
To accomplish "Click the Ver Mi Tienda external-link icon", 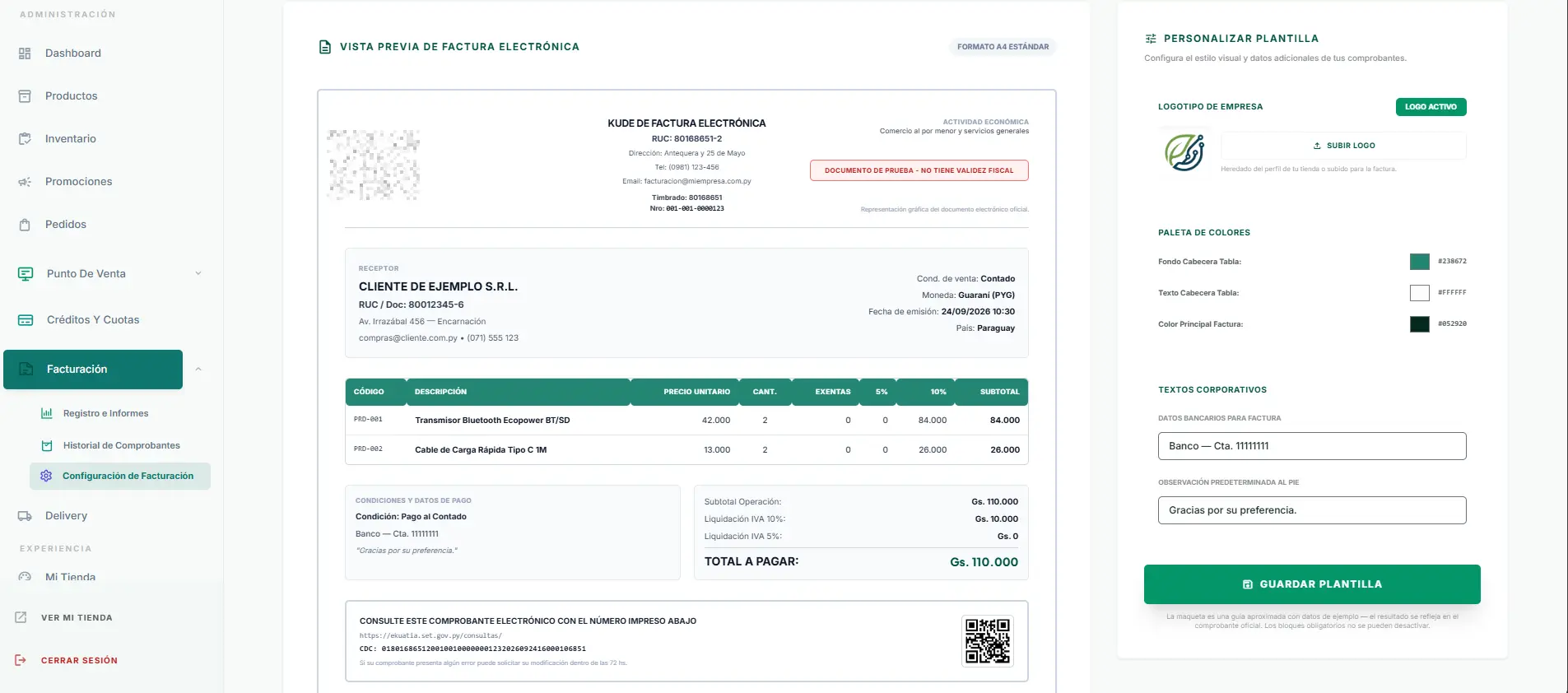I will (x=21, y=617).
